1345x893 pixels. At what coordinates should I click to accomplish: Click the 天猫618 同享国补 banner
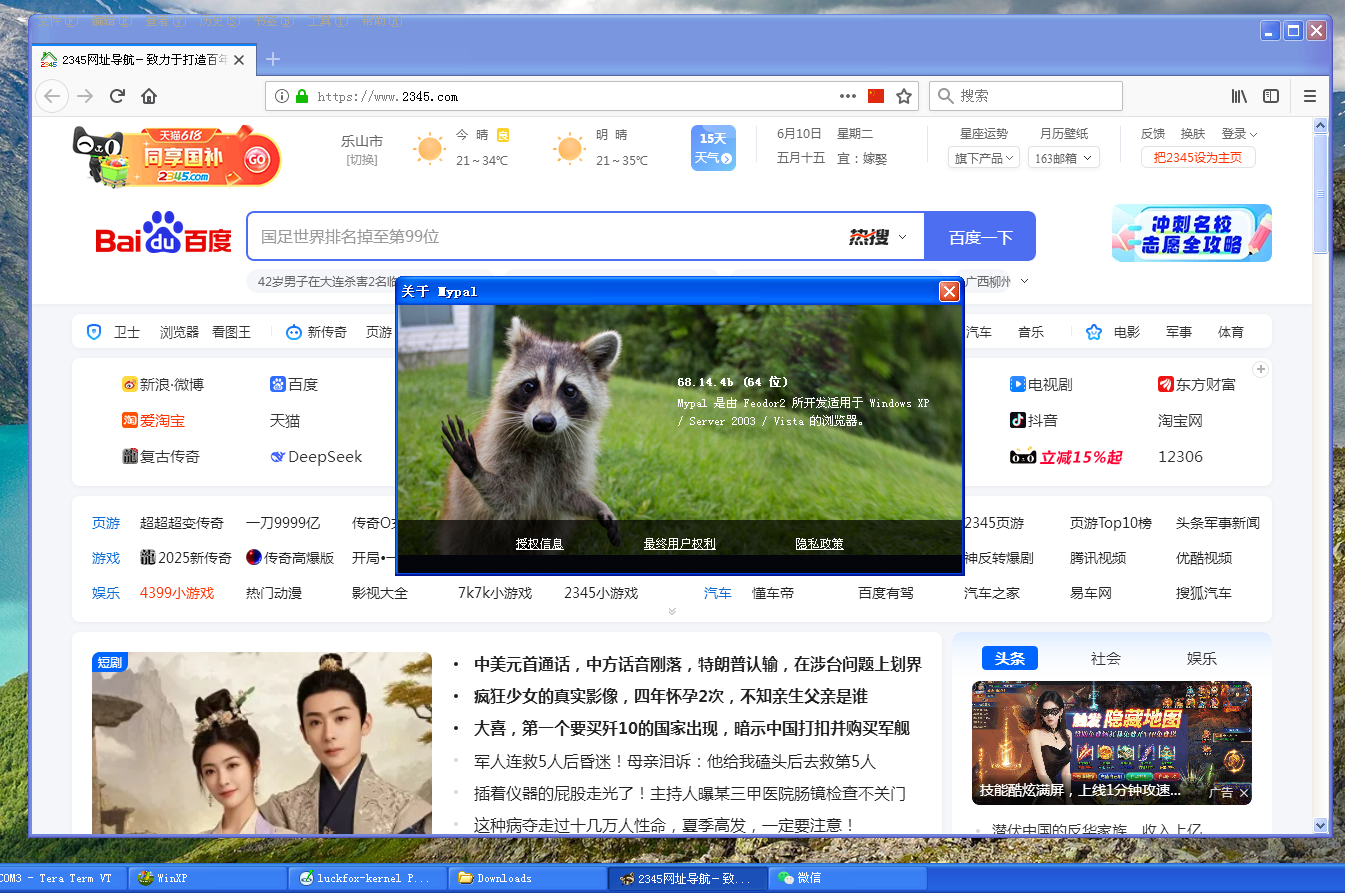click(x=177, y=155)
